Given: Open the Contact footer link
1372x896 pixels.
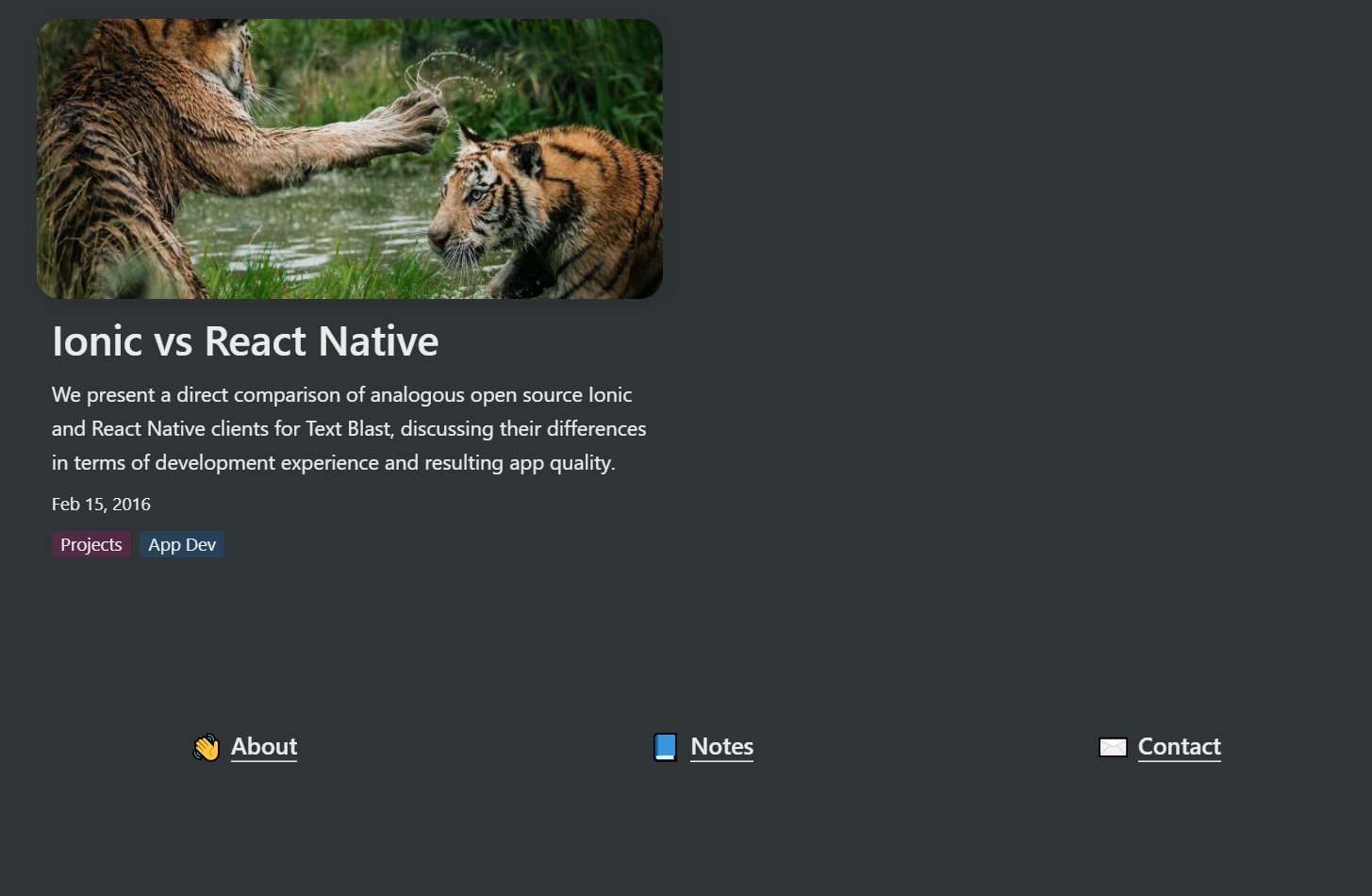Looking at the screenshot, I should coord(1180,746).
